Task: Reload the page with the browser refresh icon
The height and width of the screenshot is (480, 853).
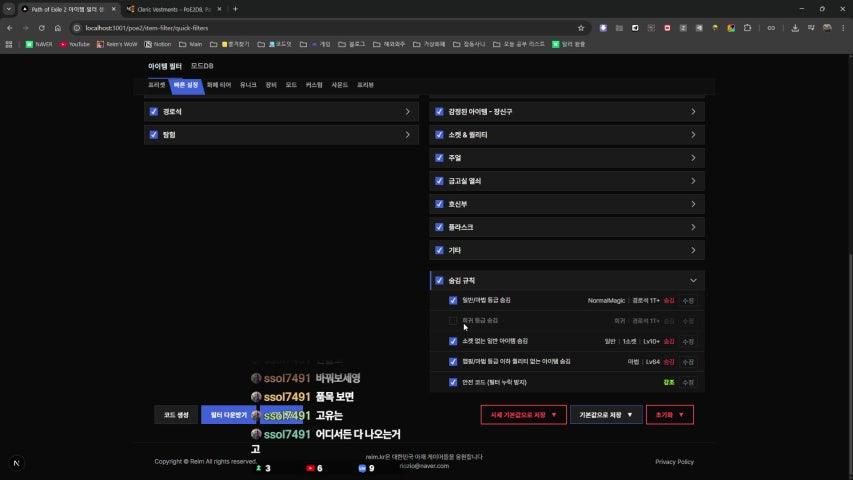Action: 41,28
